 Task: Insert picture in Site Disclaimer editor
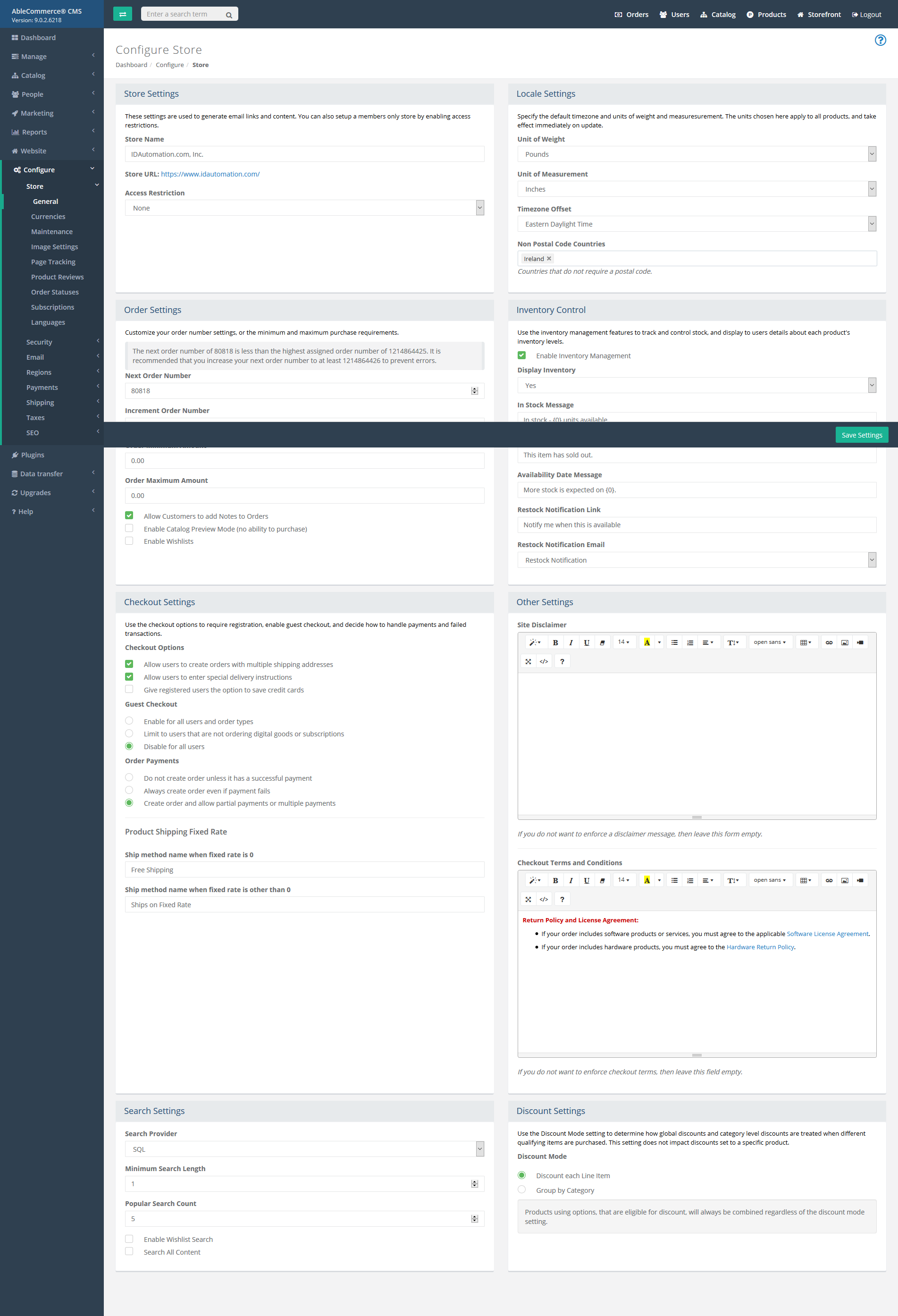click(845, 642)
